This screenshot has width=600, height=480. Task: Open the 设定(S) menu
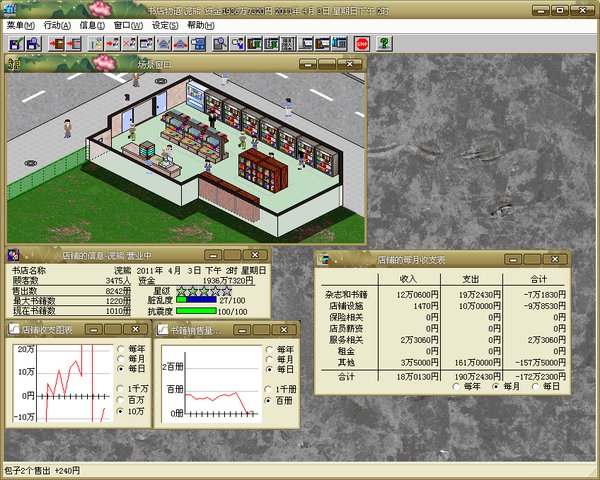165,26
